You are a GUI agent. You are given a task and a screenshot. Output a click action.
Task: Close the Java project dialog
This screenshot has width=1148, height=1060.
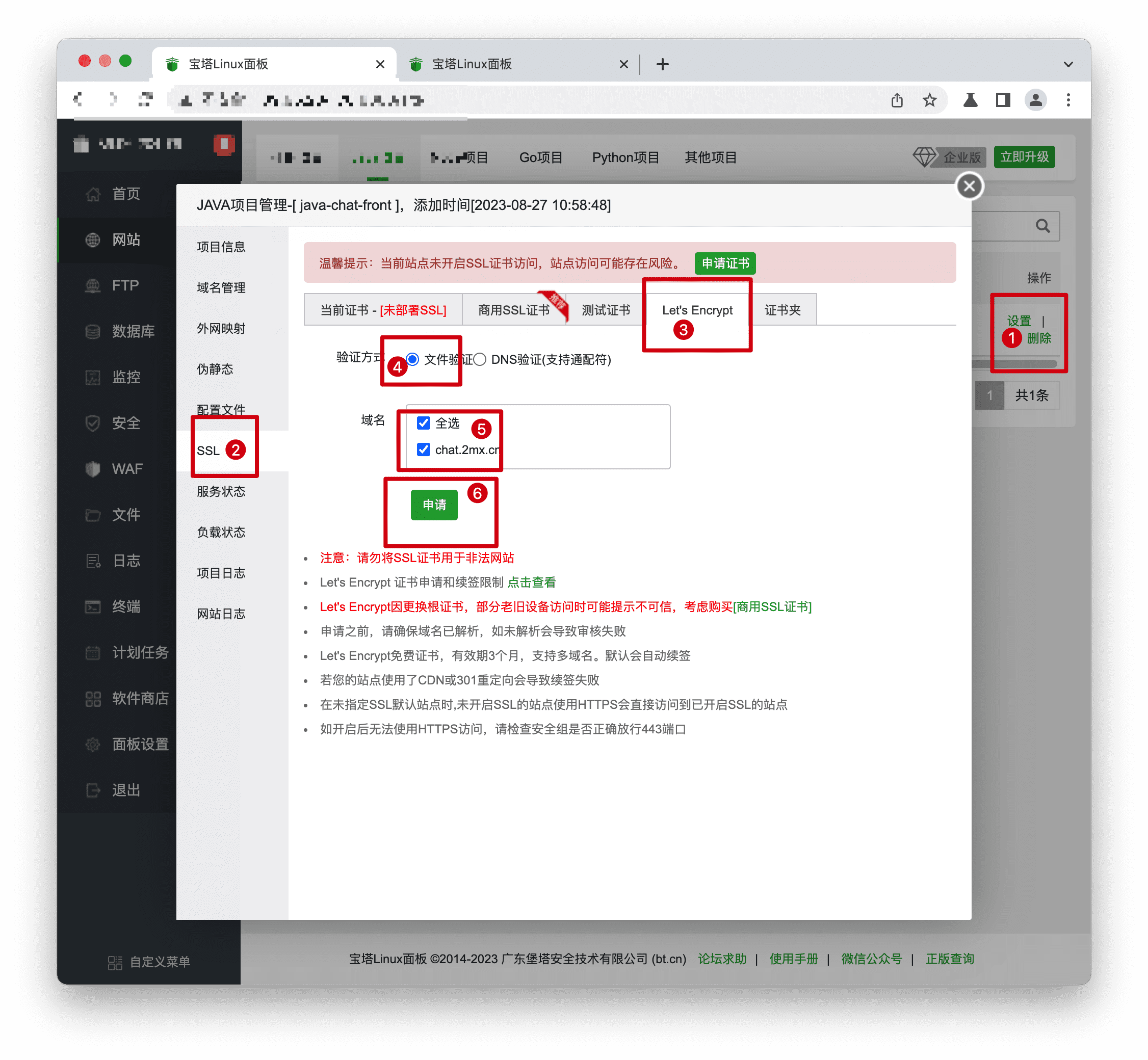[x=969, y=186]
